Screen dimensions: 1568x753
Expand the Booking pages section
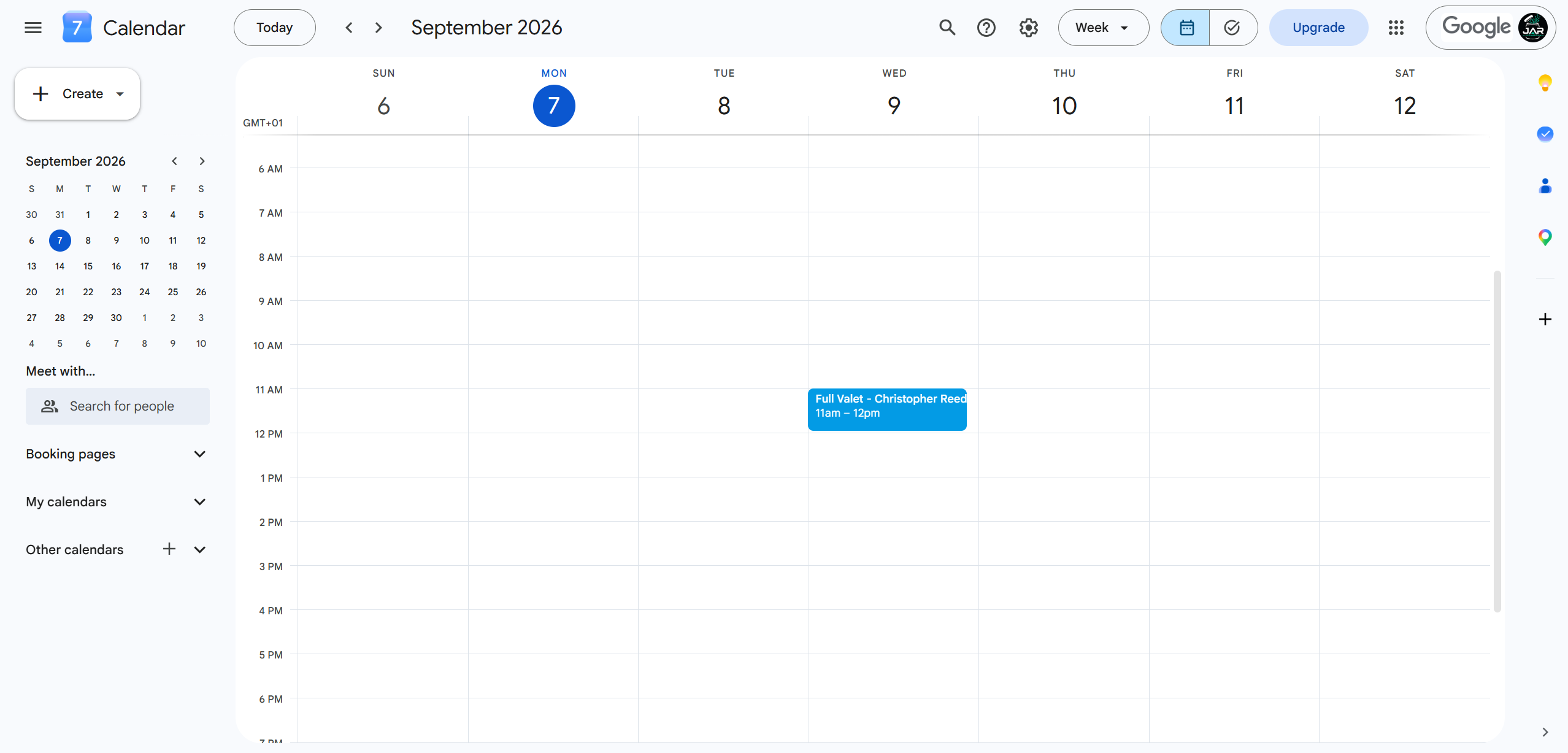click(x=199, y=454)
